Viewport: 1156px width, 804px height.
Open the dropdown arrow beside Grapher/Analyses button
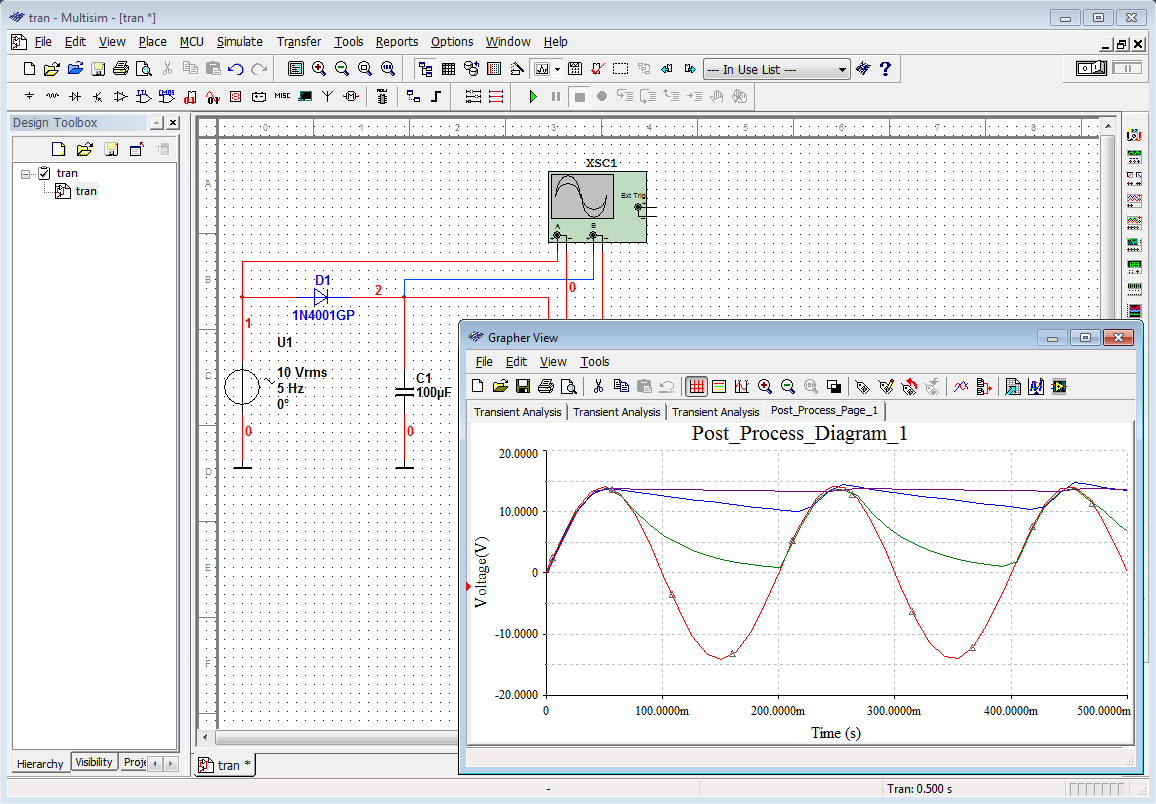pyautogui.click(x=557, y=69)
